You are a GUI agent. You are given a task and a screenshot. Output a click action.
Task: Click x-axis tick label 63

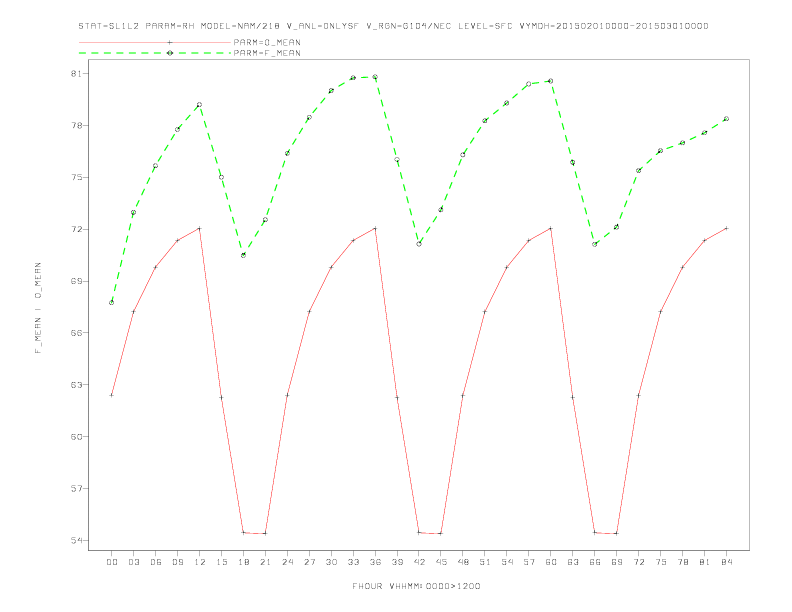pyautogui.click(x=573, y=562)
